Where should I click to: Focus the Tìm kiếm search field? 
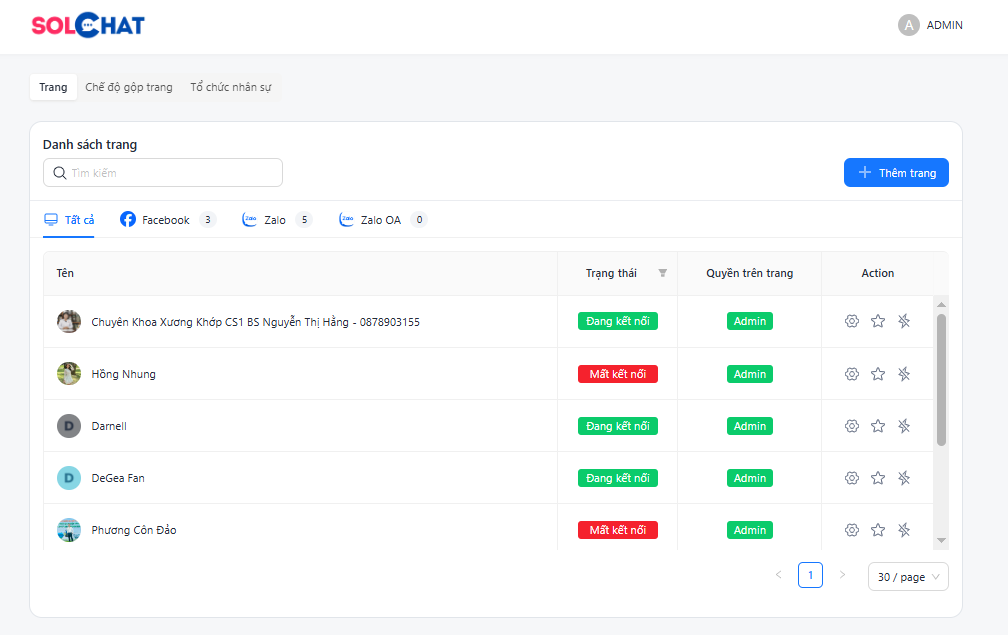click(x=170, y=173)
